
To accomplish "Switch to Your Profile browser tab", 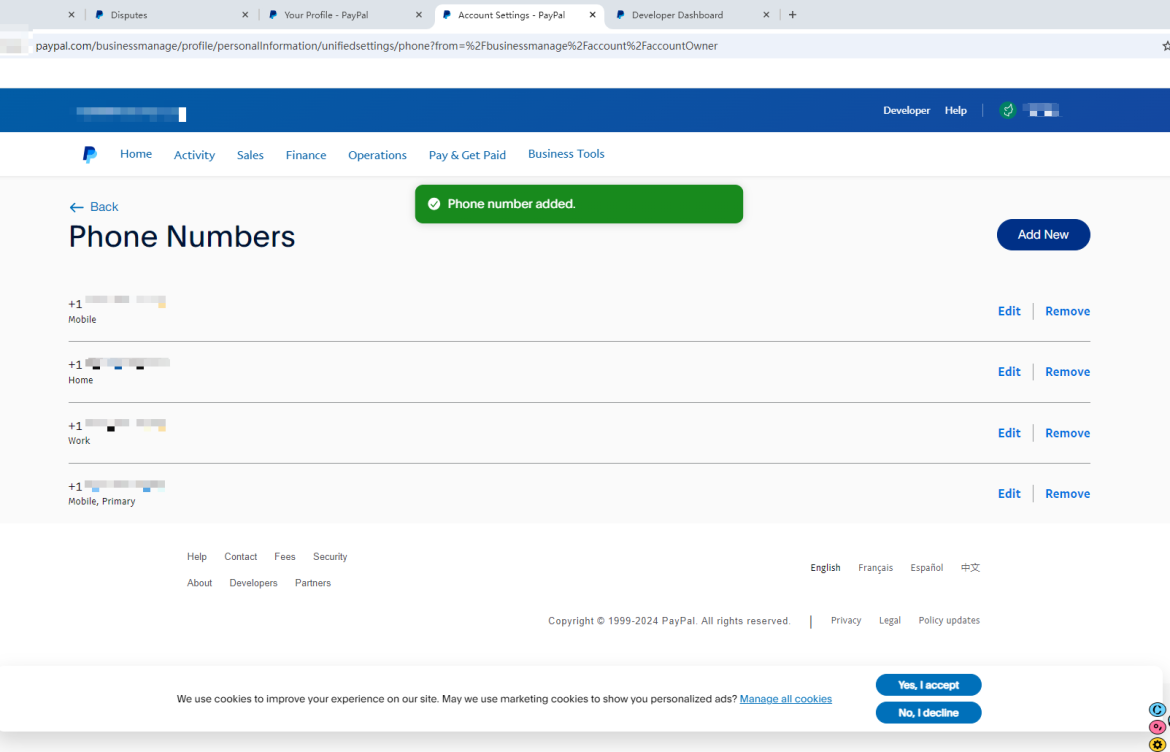I will pos(340,15).
